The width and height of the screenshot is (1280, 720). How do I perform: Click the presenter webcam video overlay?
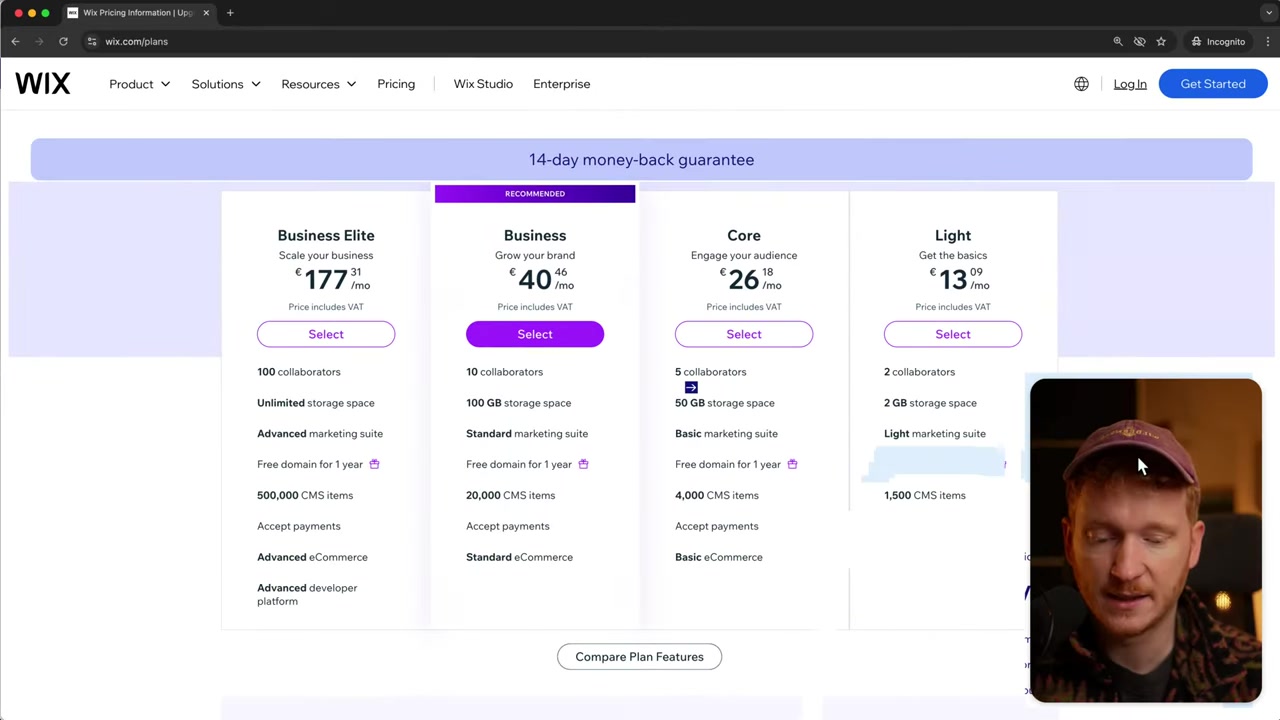(x=1146, y=540)
